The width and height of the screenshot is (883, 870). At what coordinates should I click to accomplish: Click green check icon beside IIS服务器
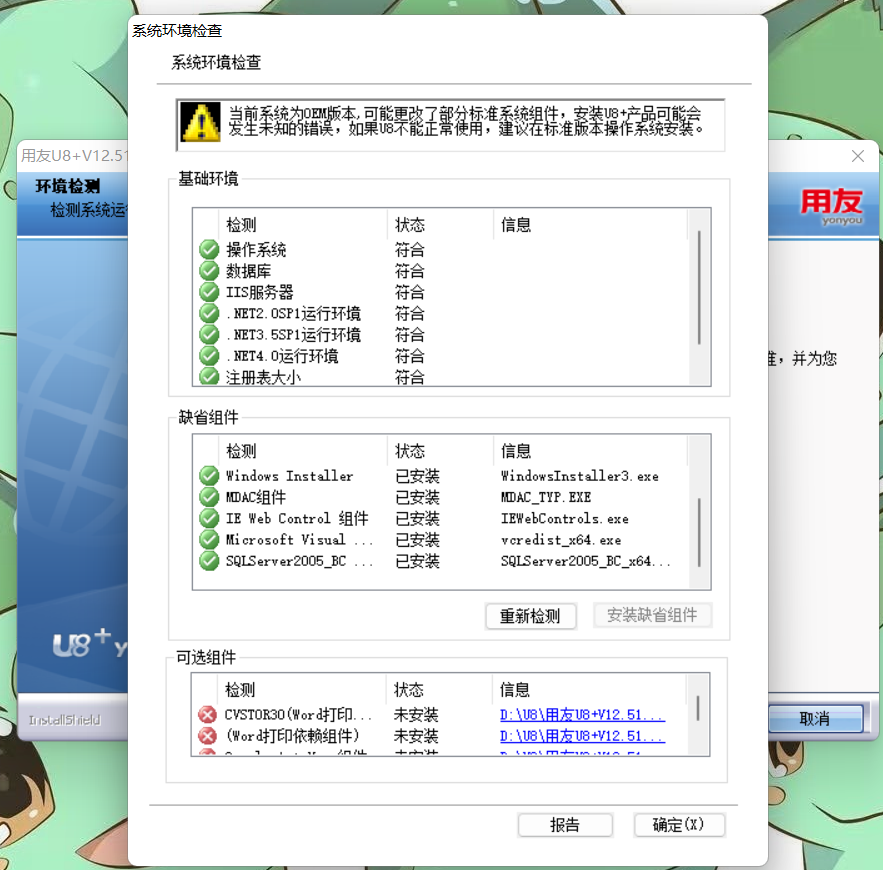click(x=209, y=292)
